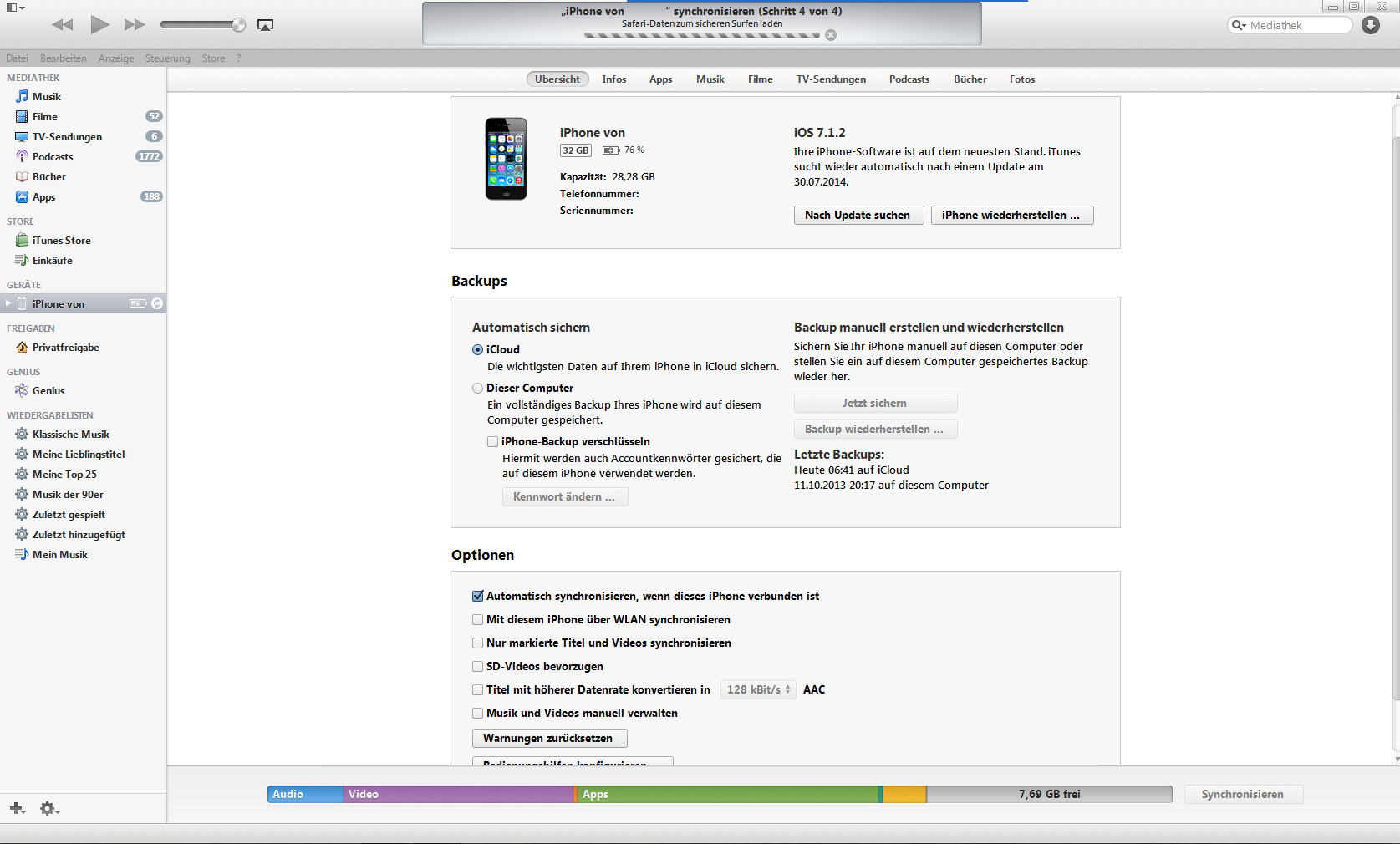Image resolution: width=1400 pixels, height=844 pixels.
Task: Open the Zuletzt hinzugefügt playlist
Action: pyautogui.click(x=84, y=535)
